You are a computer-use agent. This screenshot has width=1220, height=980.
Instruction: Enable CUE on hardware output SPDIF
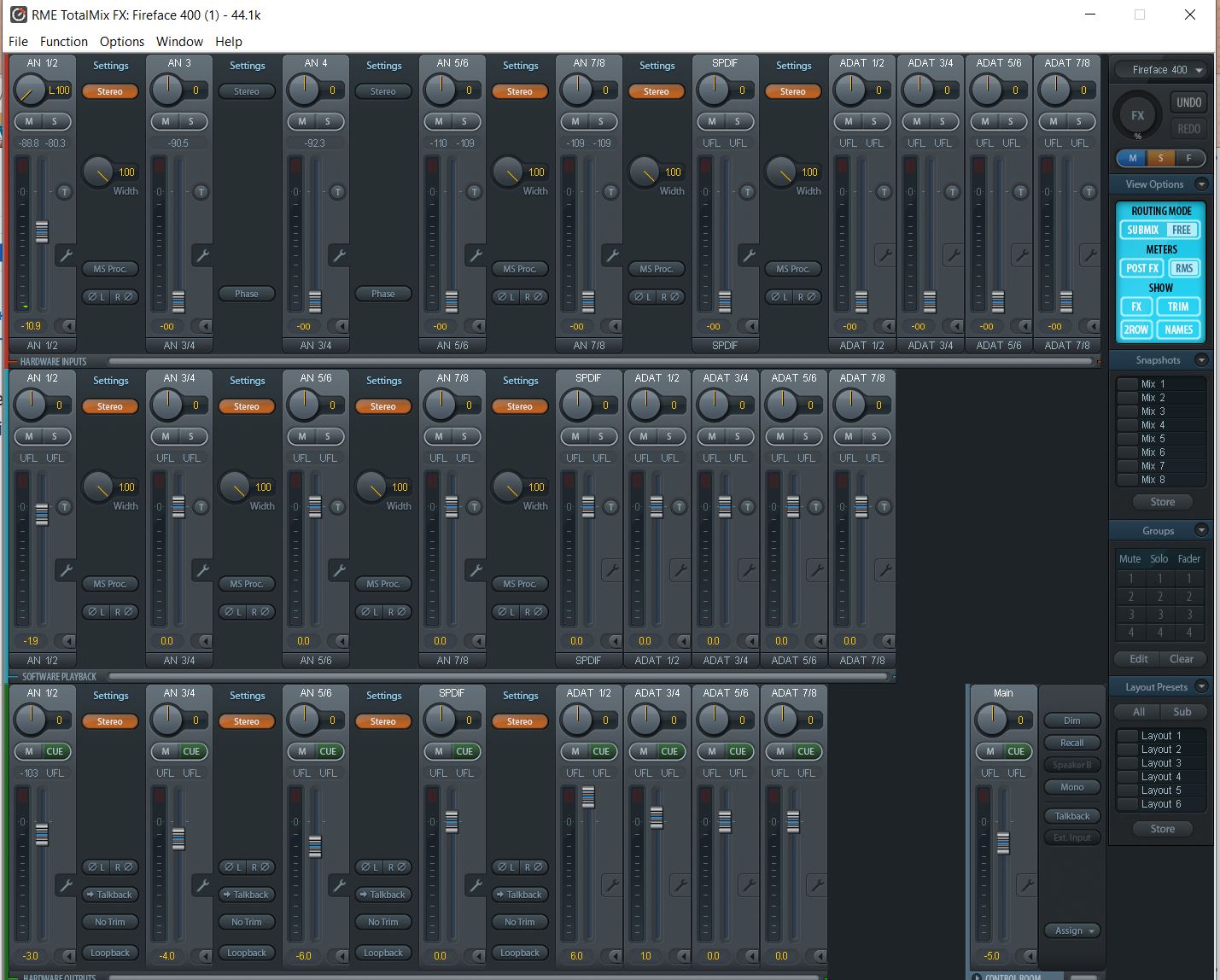pyautogui.click(x=464, y=751)
